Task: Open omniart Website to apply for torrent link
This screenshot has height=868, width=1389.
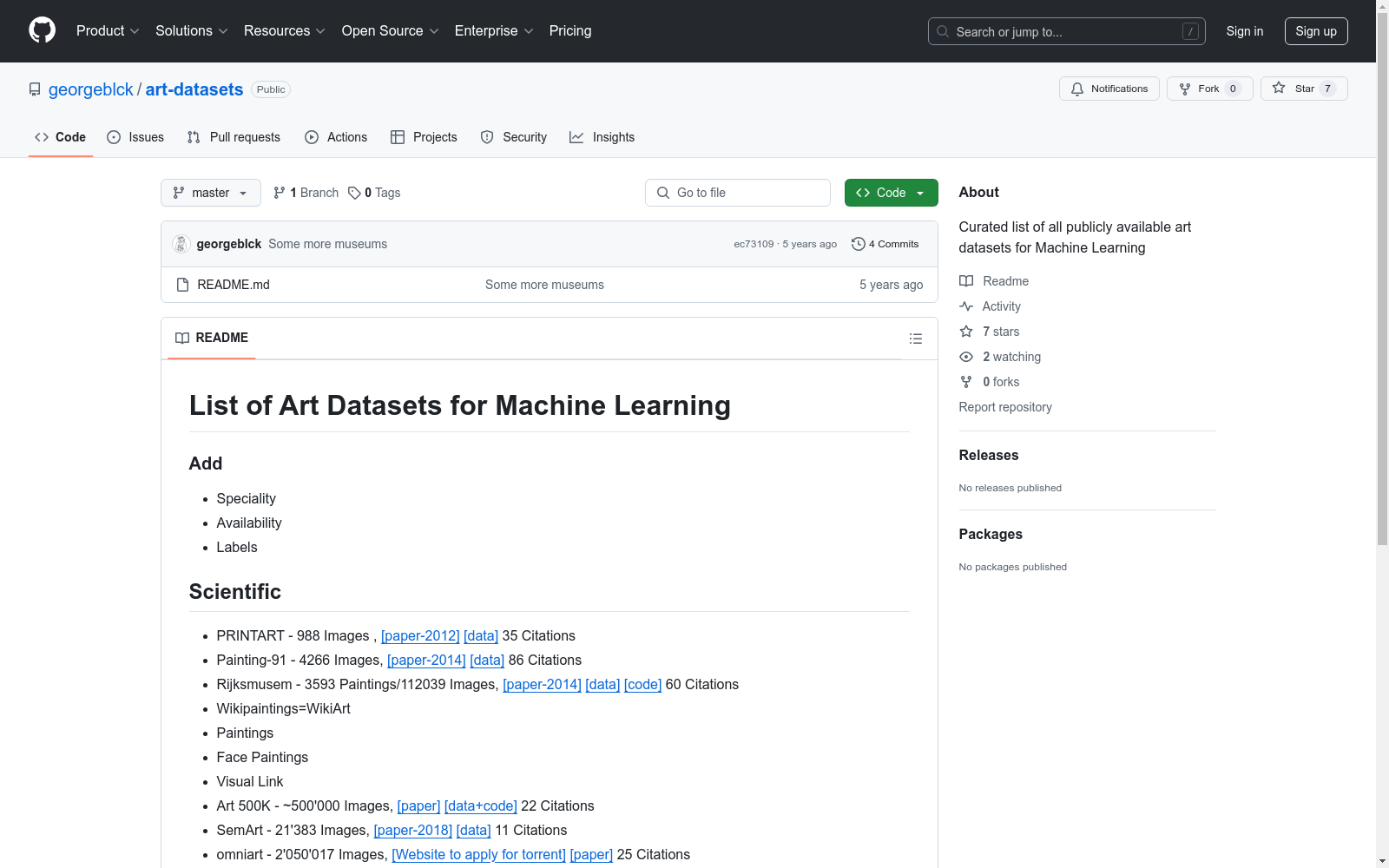Action: [478, 854]
